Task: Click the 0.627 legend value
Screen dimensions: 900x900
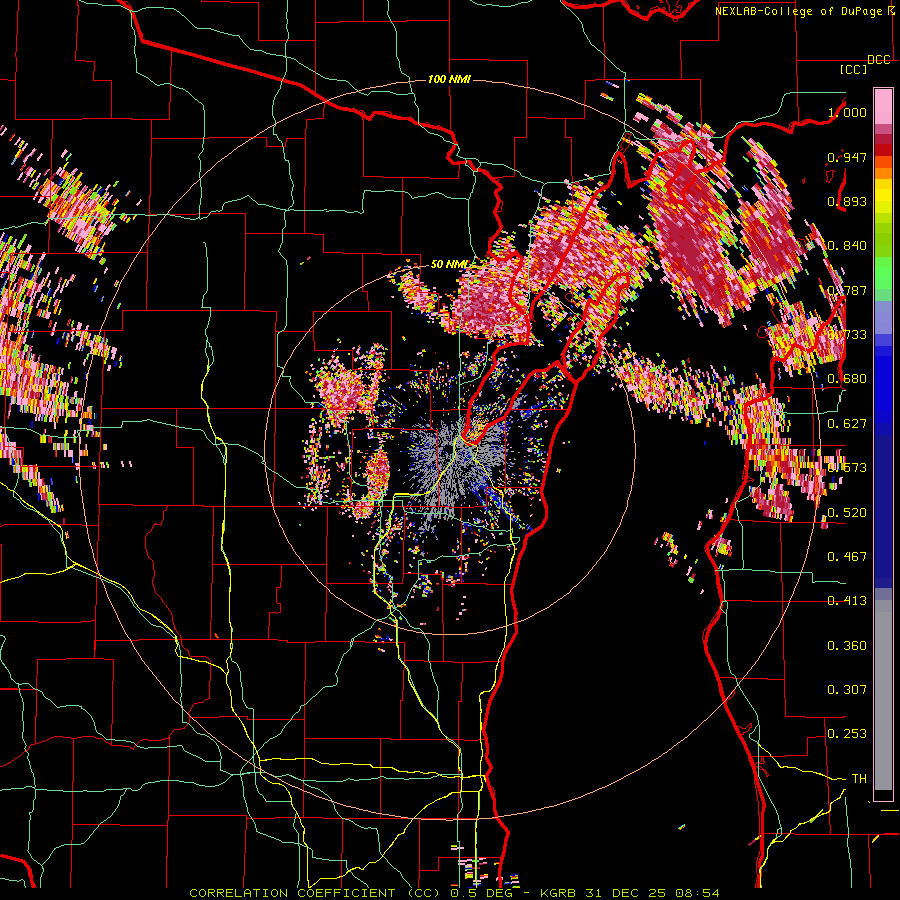Action: [847, 424]
